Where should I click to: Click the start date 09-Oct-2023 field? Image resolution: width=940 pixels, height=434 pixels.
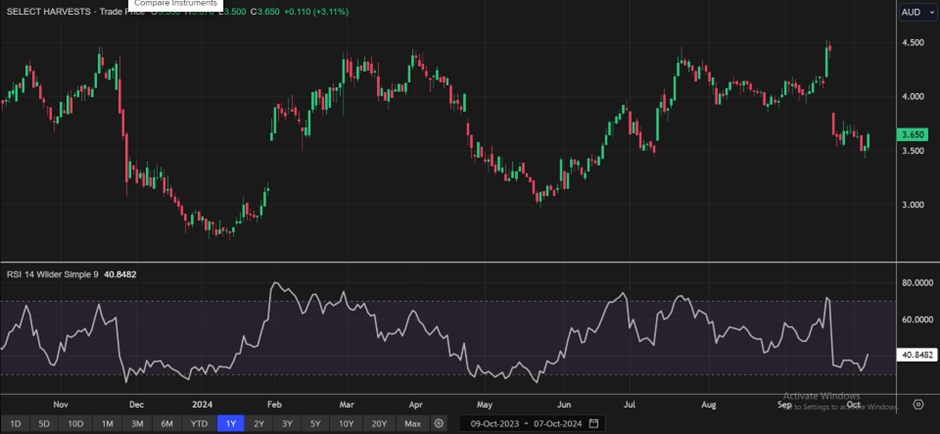click(493, 423)
